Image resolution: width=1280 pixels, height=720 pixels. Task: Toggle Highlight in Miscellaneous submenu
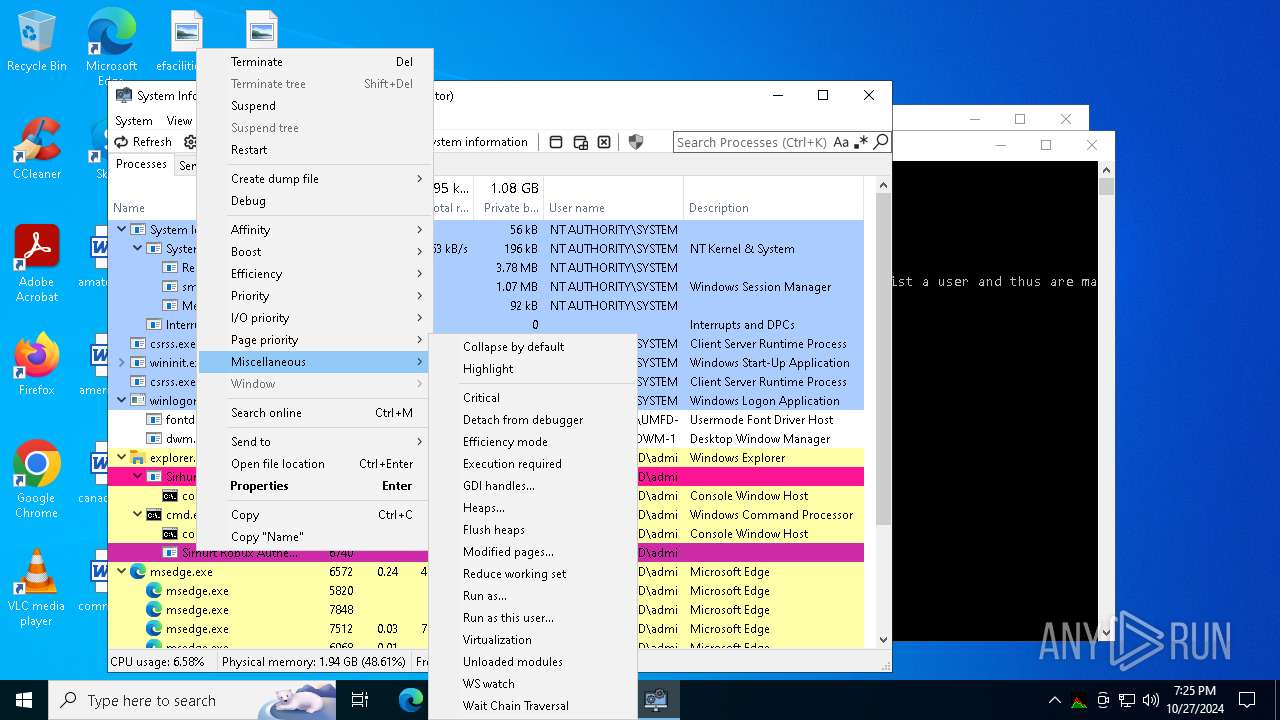click(533, 369)
